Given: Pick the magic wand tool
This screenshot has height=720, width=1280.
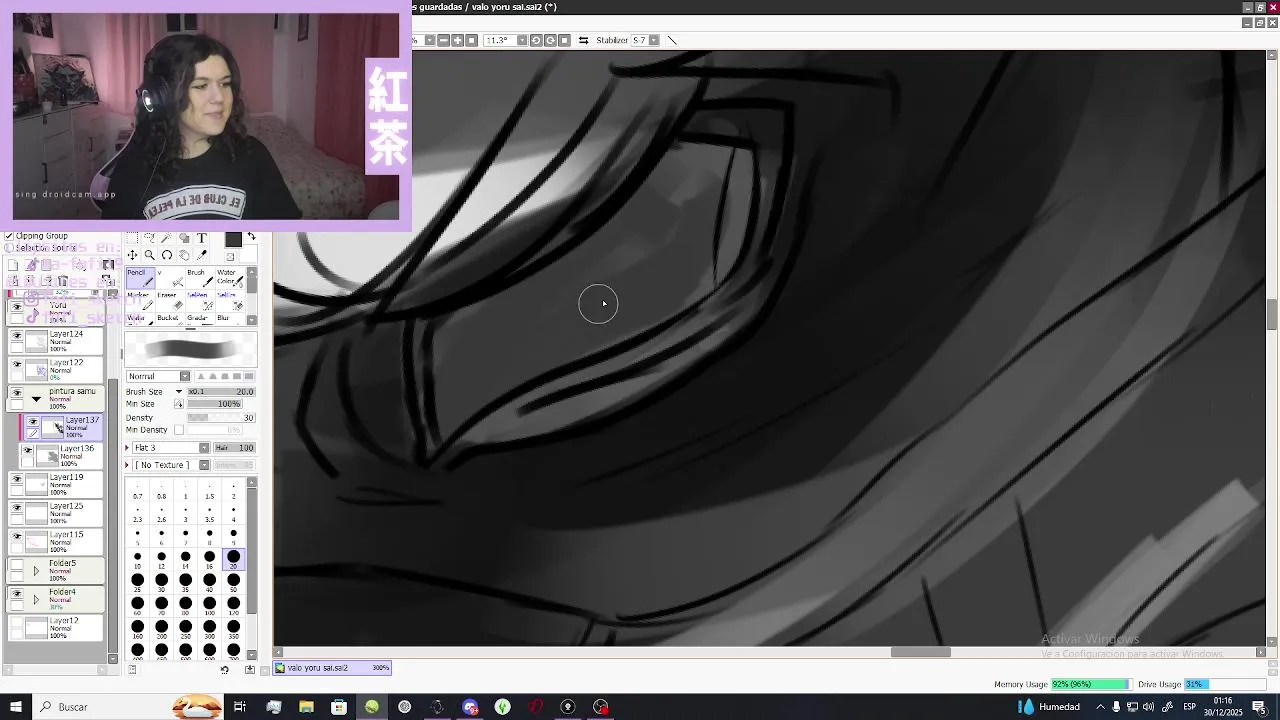Looking at the screenshot, I should (x=166, y=238).
